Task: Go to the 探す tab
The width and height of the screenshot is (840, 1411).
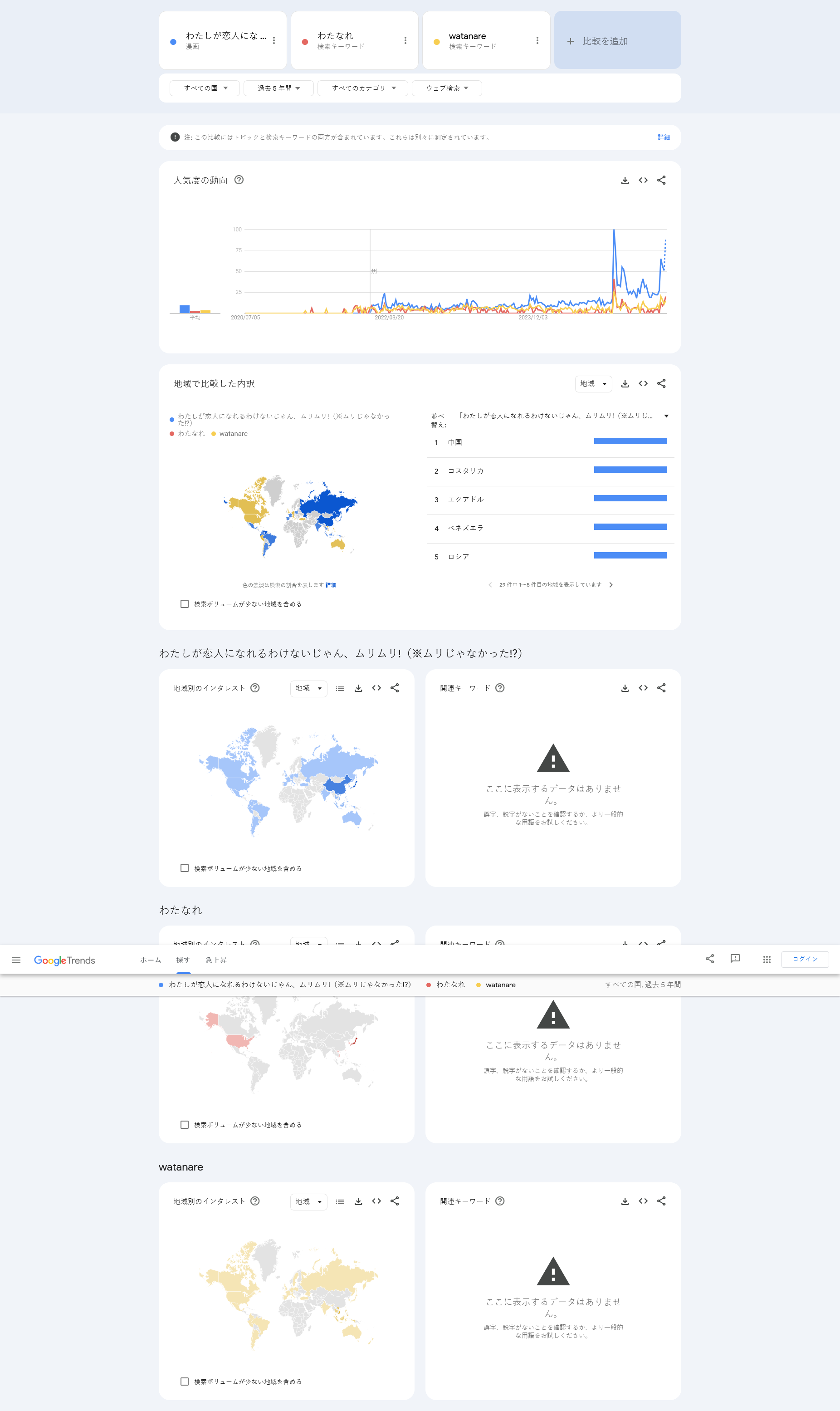Action: pos(183,960)
